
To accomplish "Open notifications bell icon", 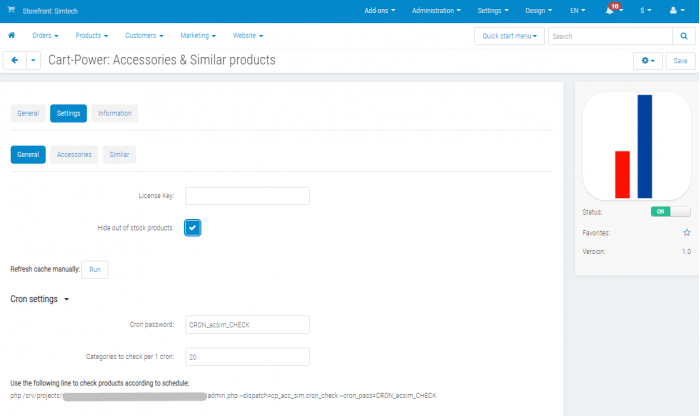I will [610, 10].
